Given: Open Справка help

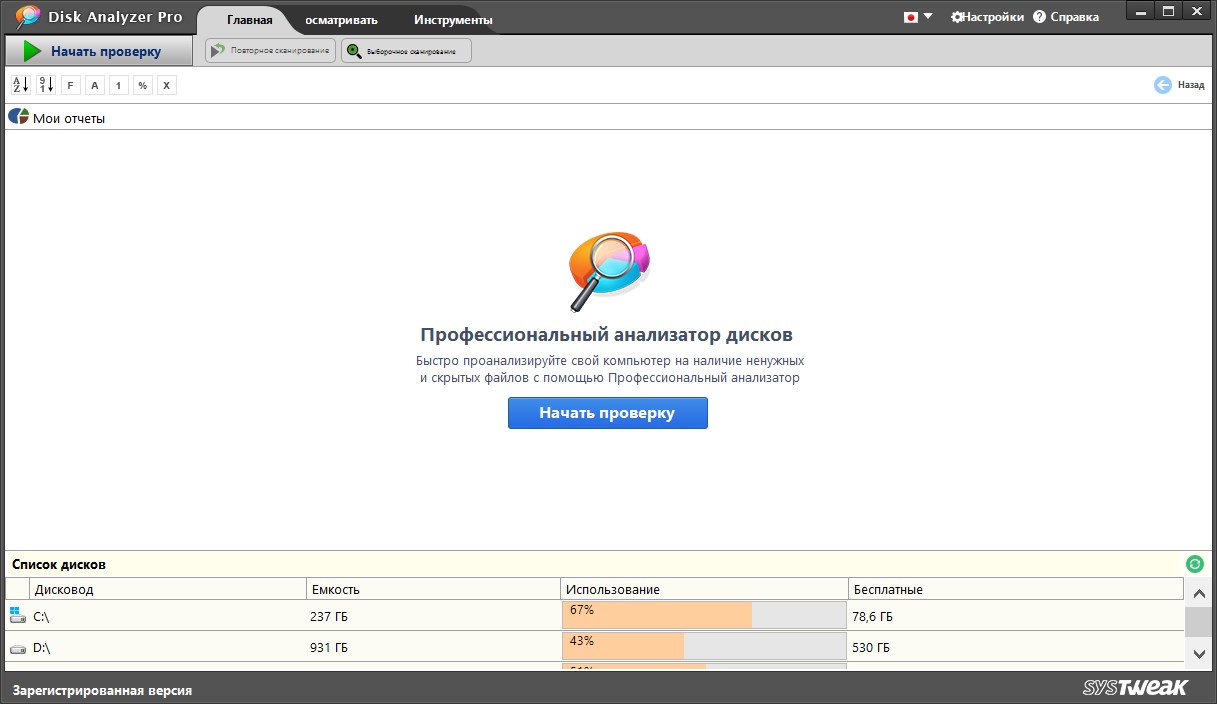Looking at the screenshot, I should (x=1067, y=17).
